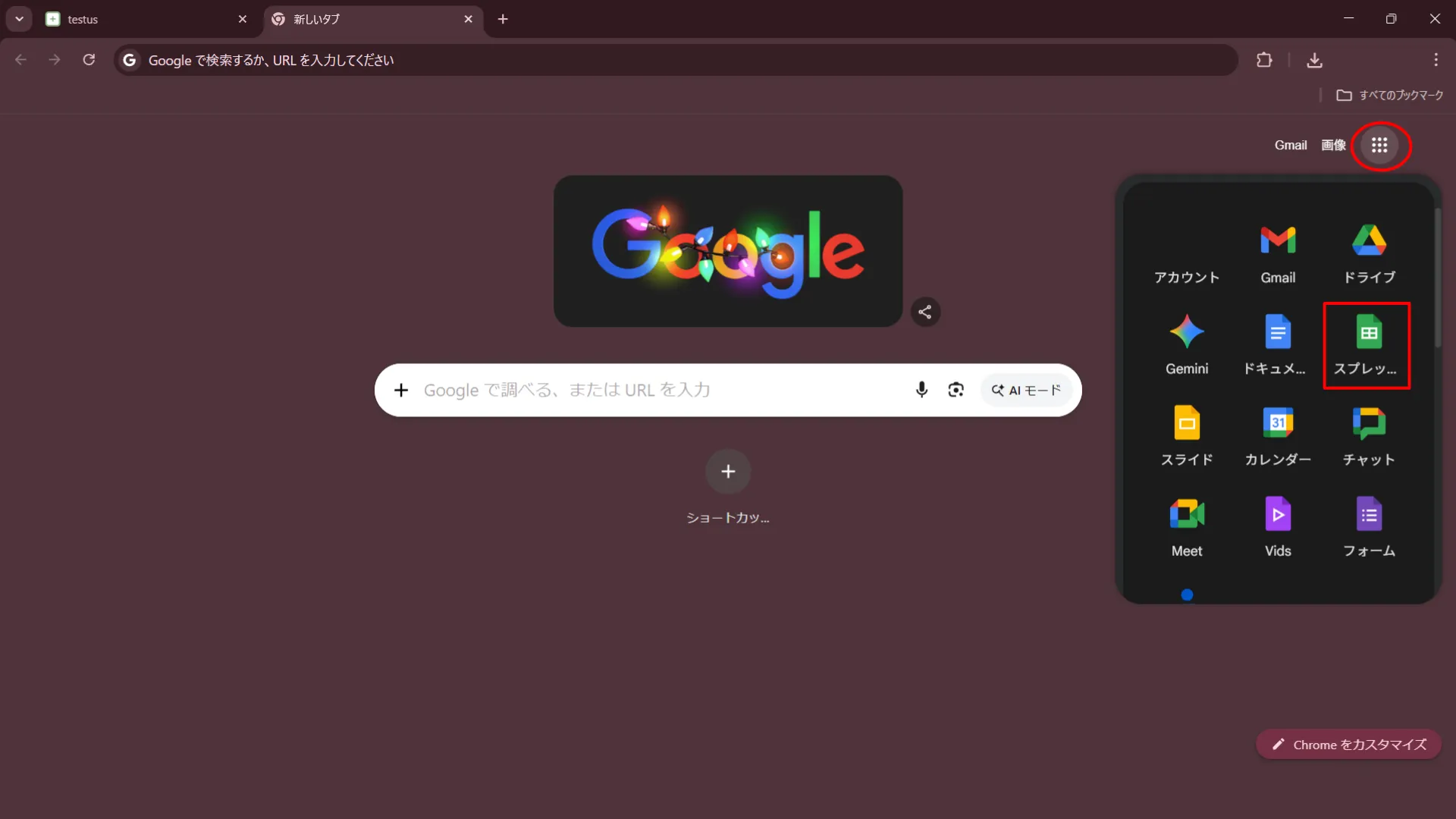Click the plus icon in the search box
The width and height of the screenshot is (1456, 819).
click(401, 390)
